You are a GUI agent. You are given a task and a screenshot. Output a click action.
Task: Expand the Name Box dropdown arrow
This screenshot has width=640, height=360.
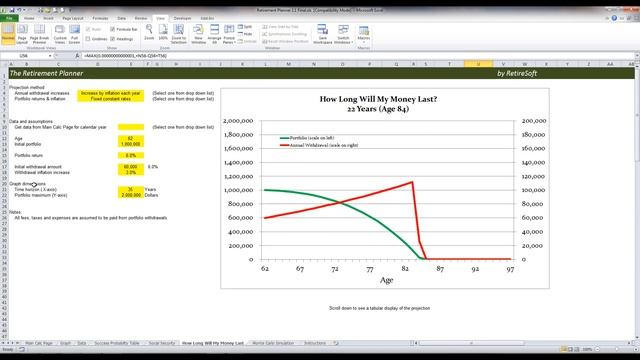(50, 56)
